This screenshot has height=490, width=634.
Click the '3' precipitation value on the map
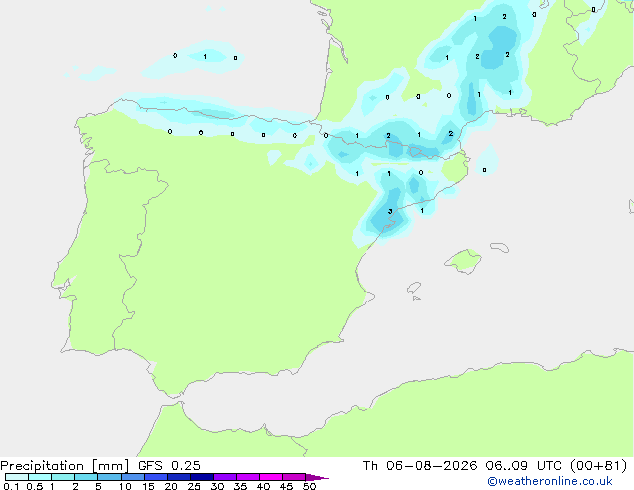pyautogui.click(x=390, y=211)
